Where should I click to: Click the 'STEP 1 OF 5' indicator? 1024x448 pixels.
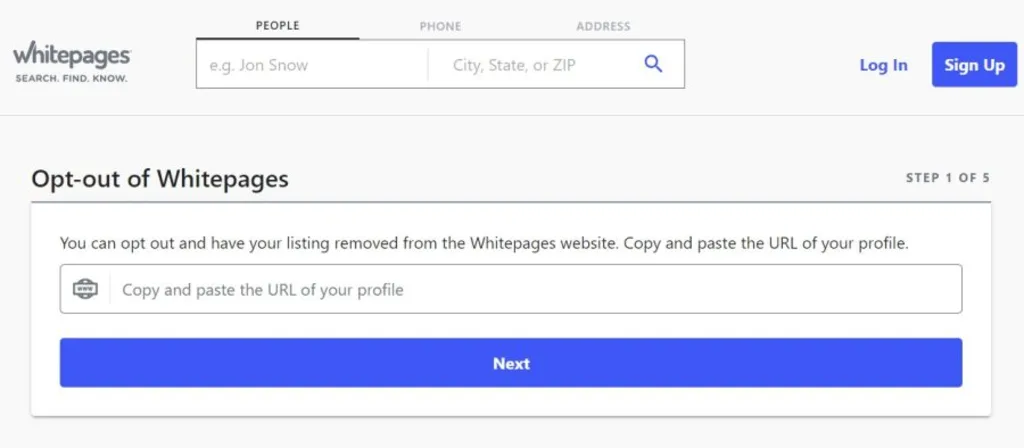click(947, 178)
